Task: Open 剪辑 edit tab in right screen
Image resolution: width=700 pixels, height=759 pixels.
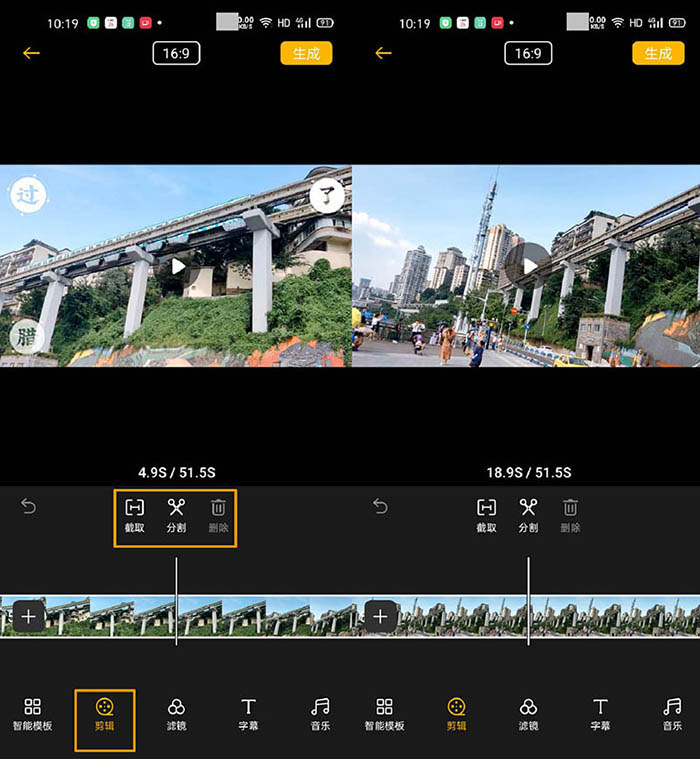Action: 457,714
